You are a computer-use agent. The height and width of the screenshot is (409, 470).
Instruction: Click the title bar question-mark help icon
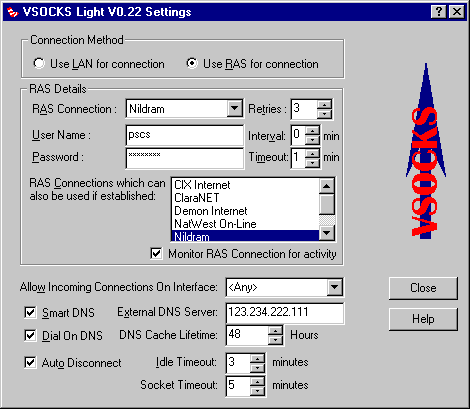439,12
